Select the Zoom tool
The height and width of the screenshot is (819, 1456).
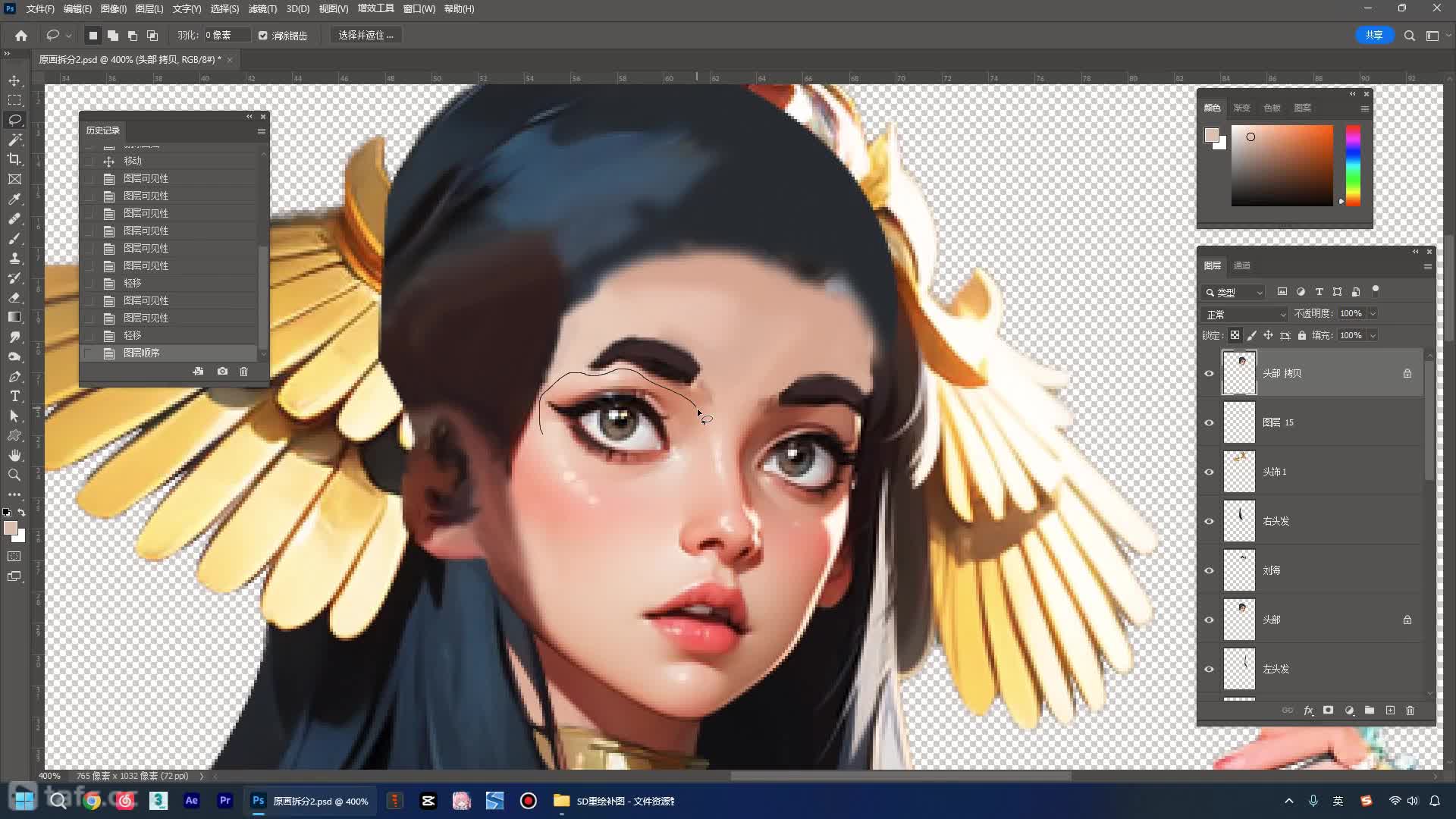pos(14,475)
